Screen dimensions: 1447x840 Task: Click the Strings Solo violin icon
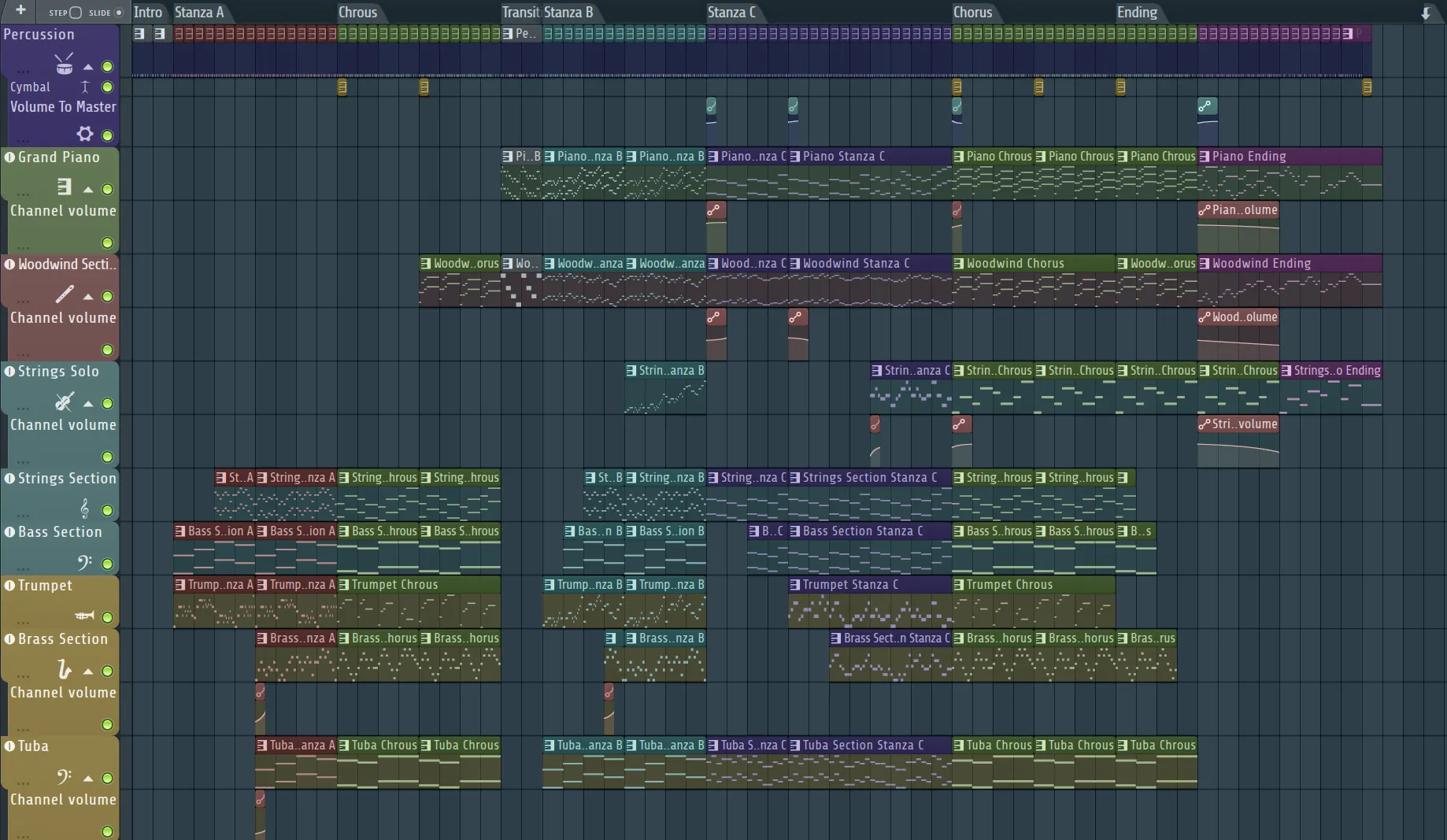click(x=65, y=401)
